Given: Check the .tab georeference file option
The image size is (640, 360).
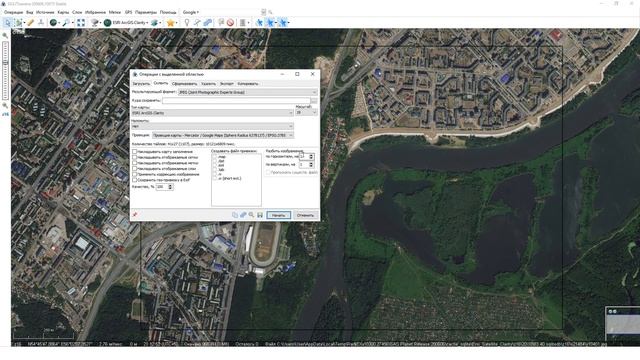Looking at the screenshot, I should coord(215,170).
